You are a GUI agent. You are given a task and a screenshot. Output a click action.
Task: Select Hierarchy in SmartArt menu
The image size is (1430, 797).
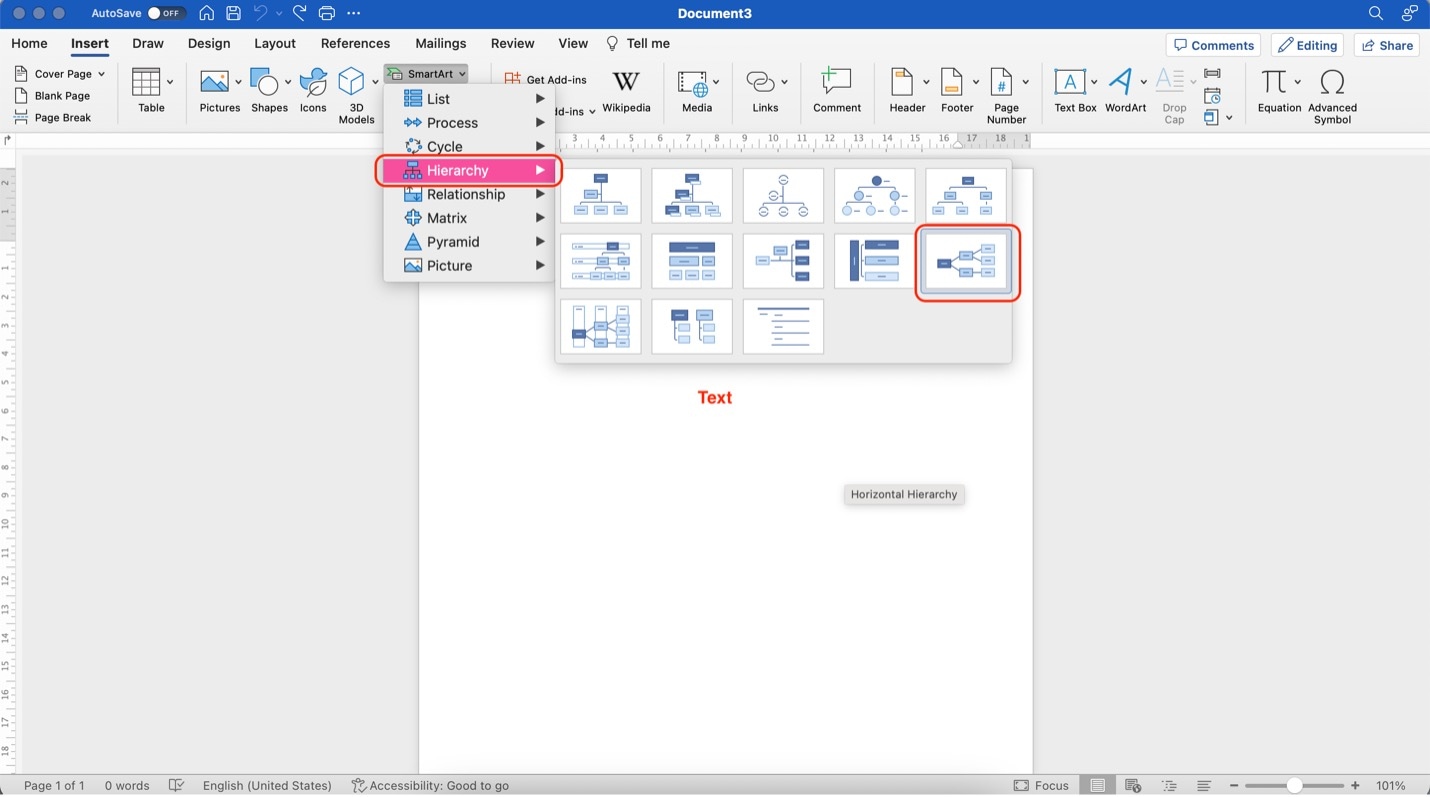pyautogui.click(x=469, y=171)
